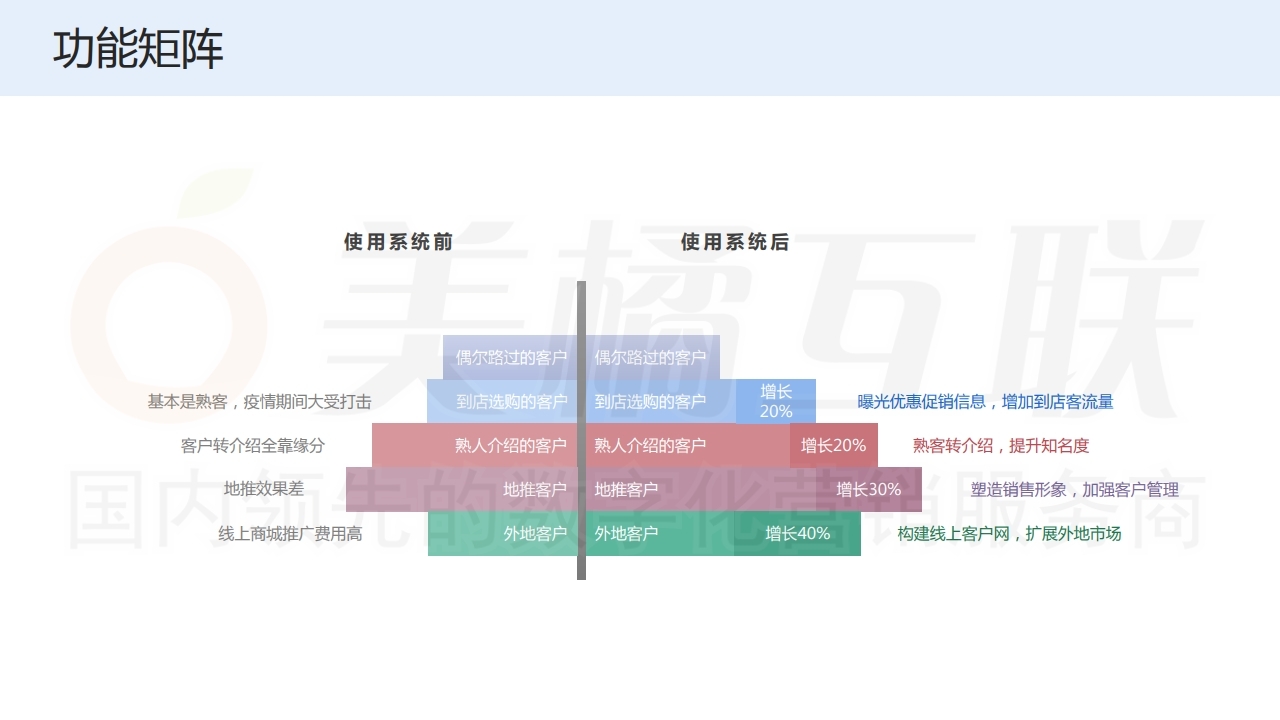Click text 基本是熟客，疫情期间大受打击

(x=259, y=402)
